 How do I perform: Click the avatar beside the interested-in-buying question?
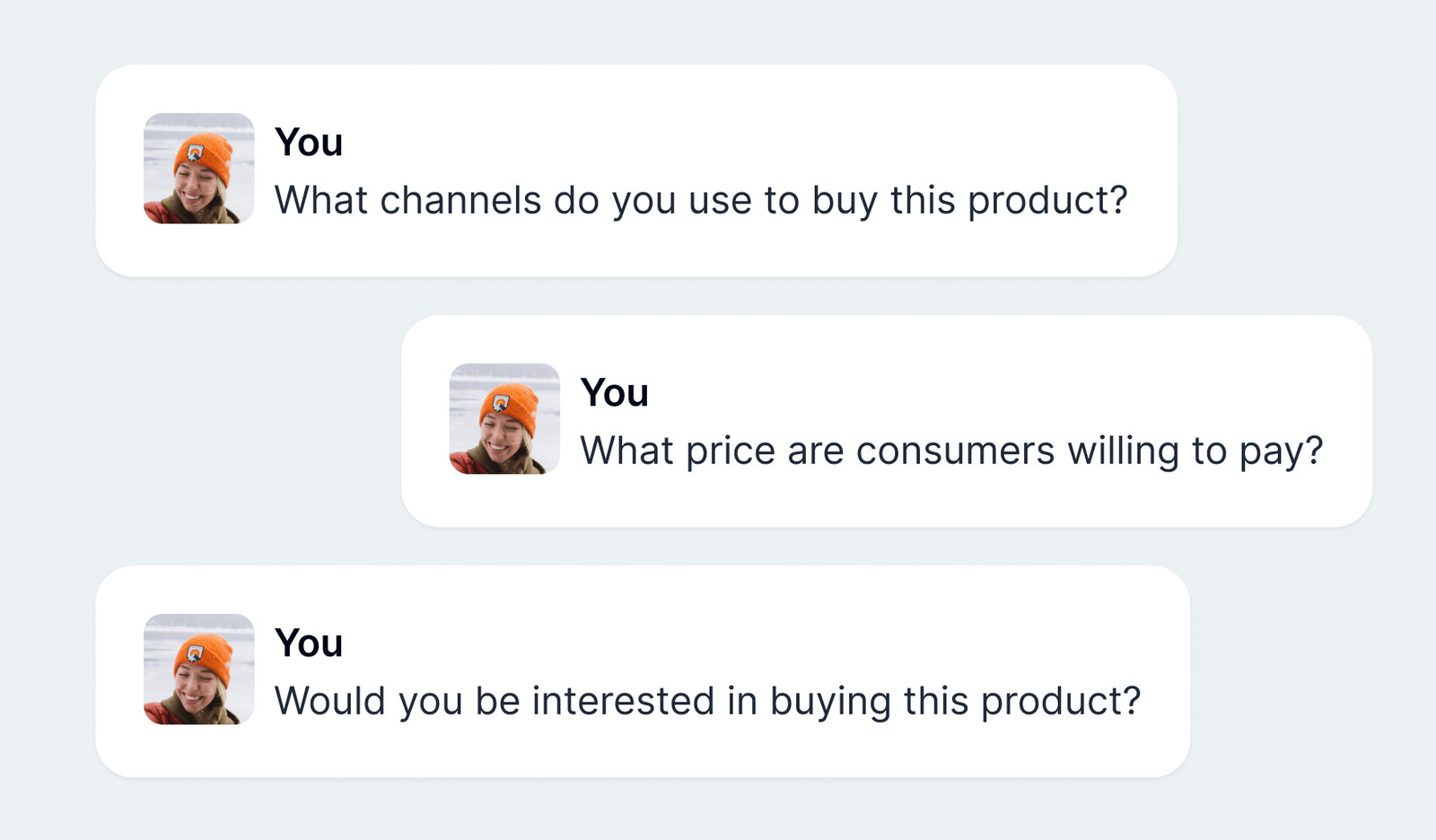click(x=198, y=669)
